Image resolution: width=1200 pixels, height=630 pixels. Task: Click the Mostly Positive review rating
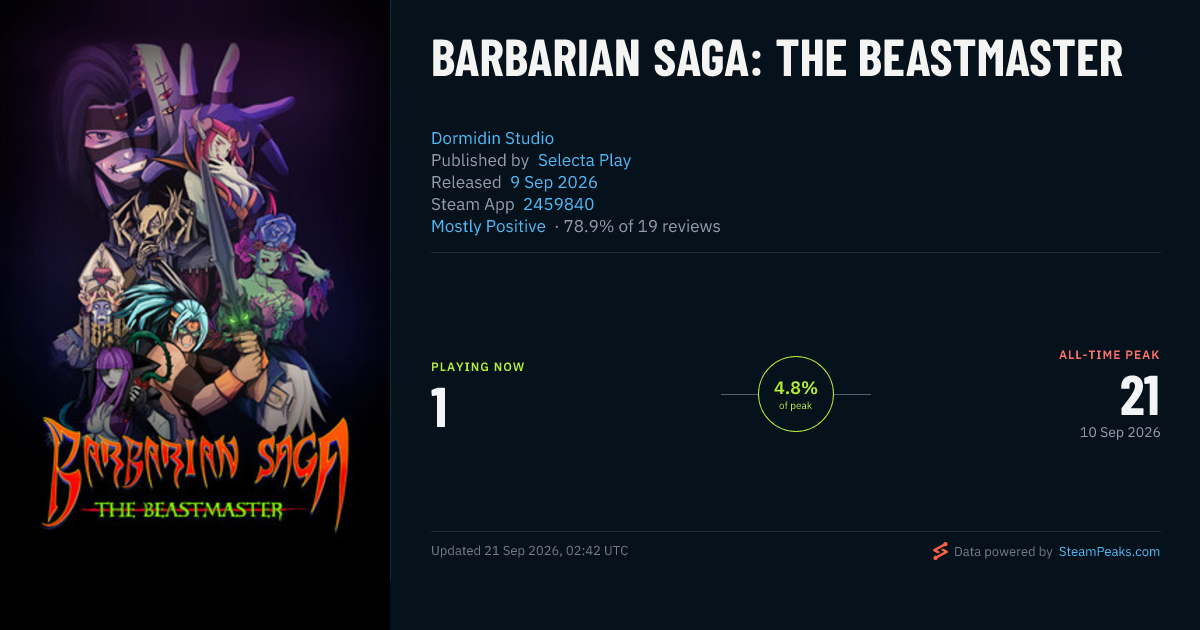pyautogui.click(x=488, y=226)
